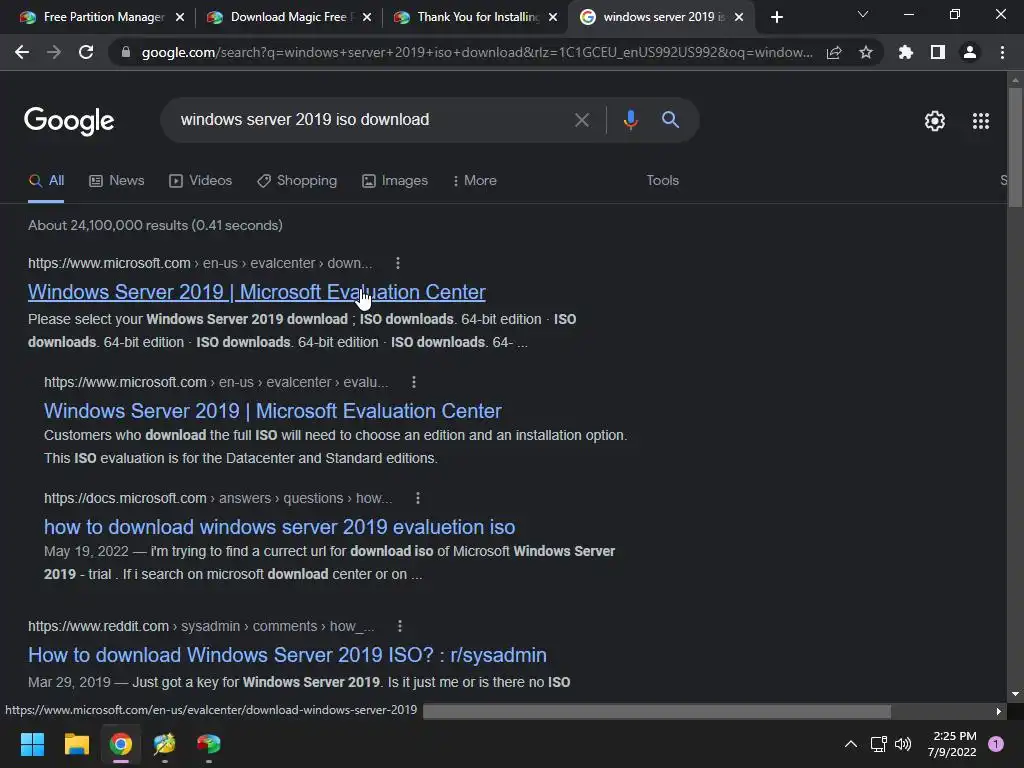Viewport: 1024px width, 768px height.
Task: Clear the search box with the X
Action: (581, 120)
